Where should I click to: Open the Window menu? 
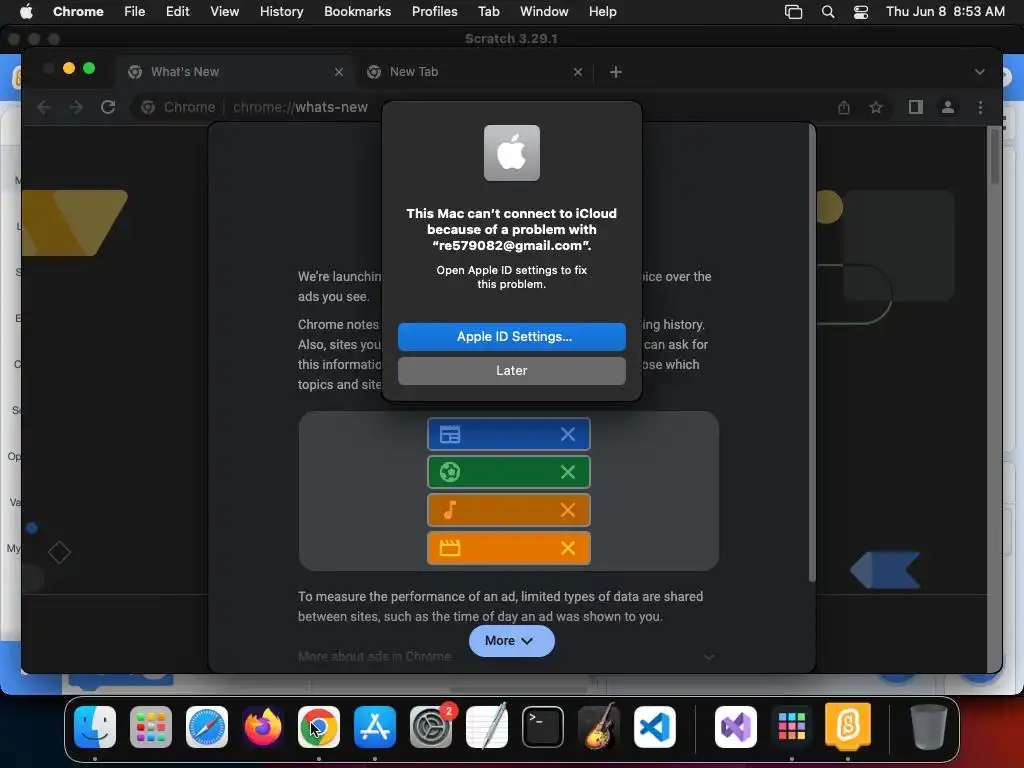[544, 12]
